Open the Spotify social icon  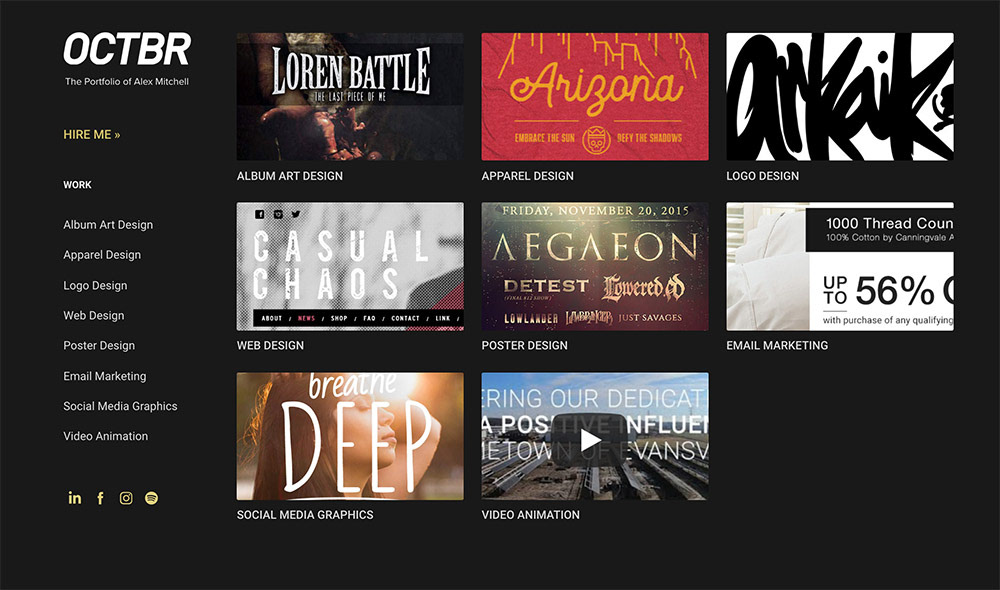click(151, 498)
